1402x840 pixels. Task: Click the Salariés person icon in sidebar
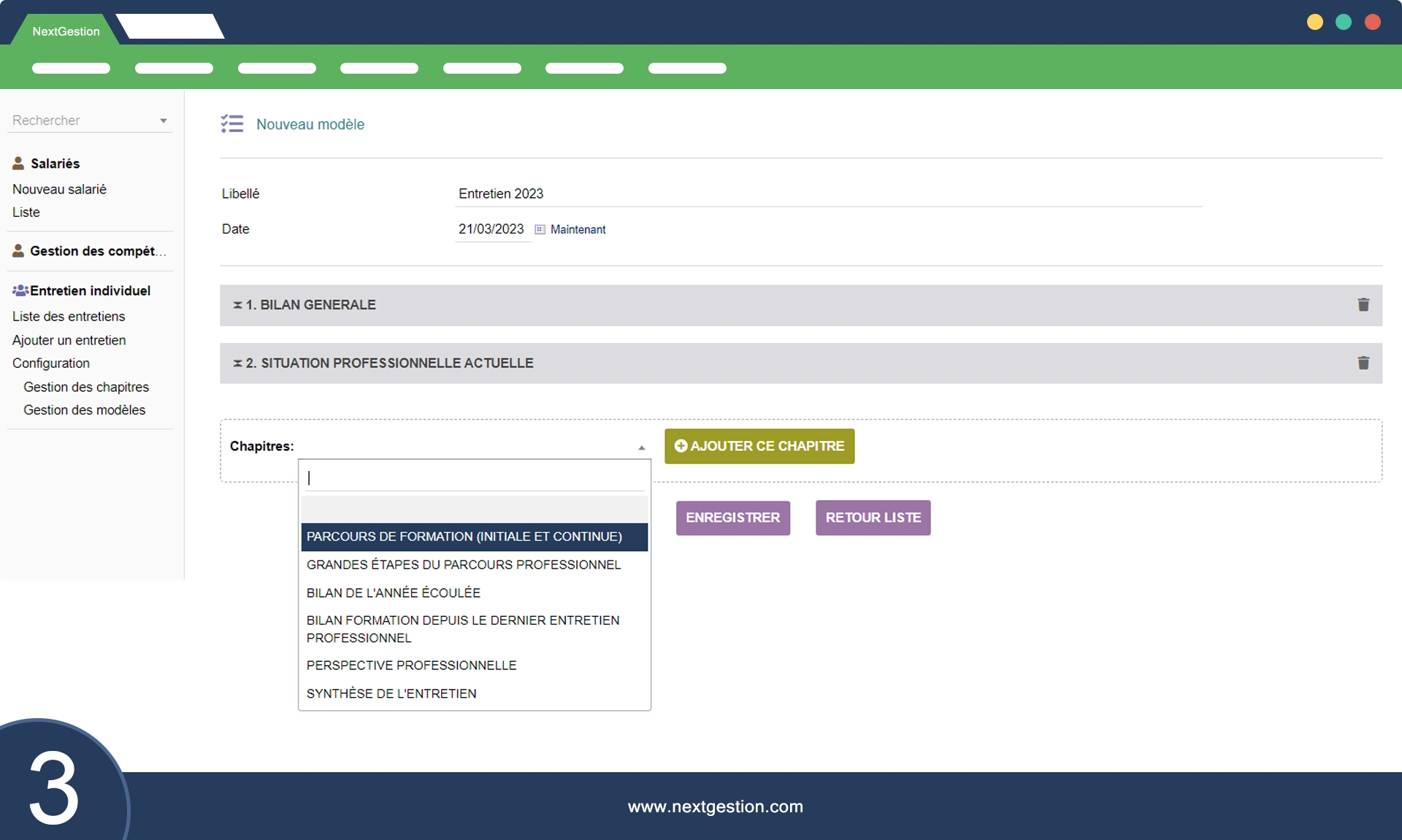tap(18, 163)
